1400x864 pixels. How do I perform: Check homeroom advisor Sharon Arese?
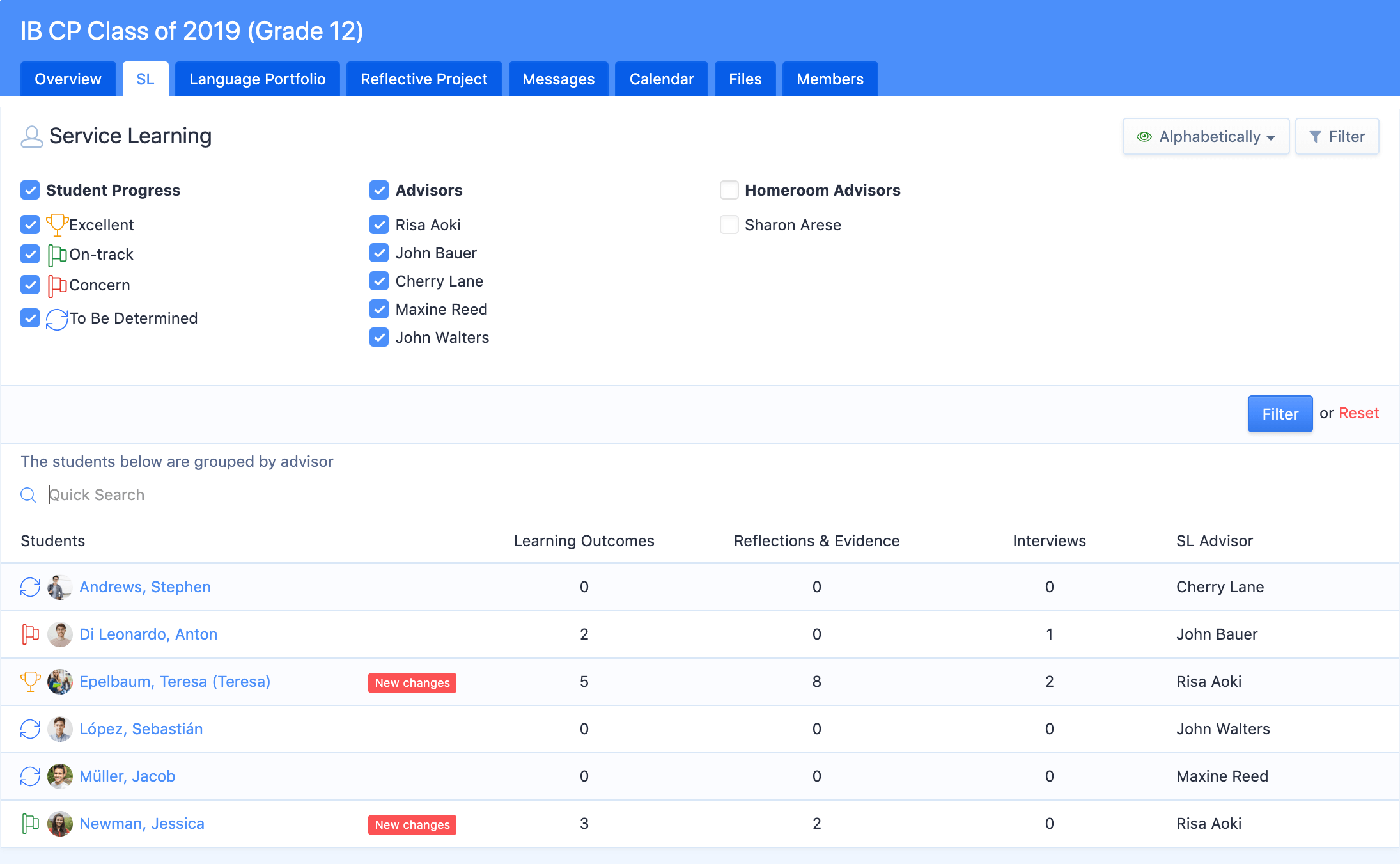[x=729, y=224]
